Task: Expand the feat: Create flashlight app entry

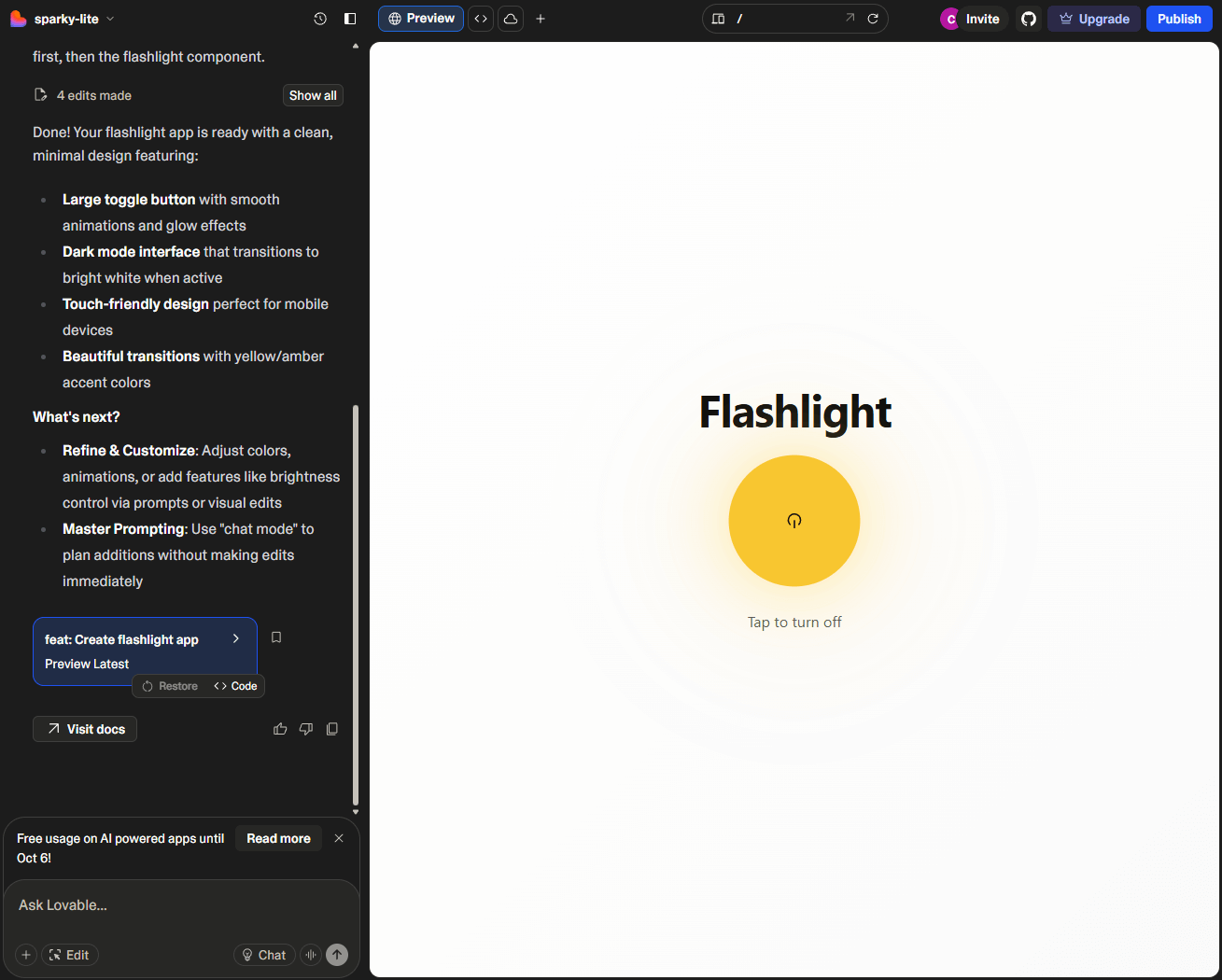Action: (235, 639)
